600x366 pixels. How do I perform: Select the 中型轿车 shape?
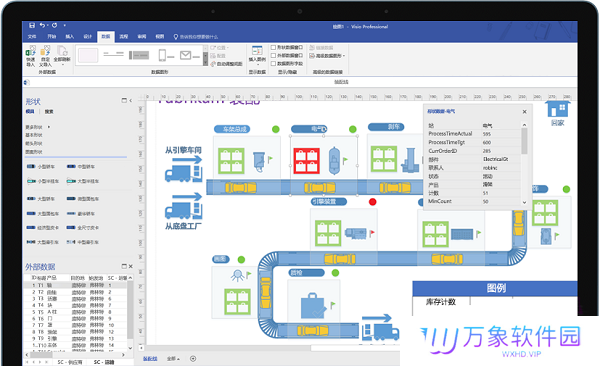[81, 167]
